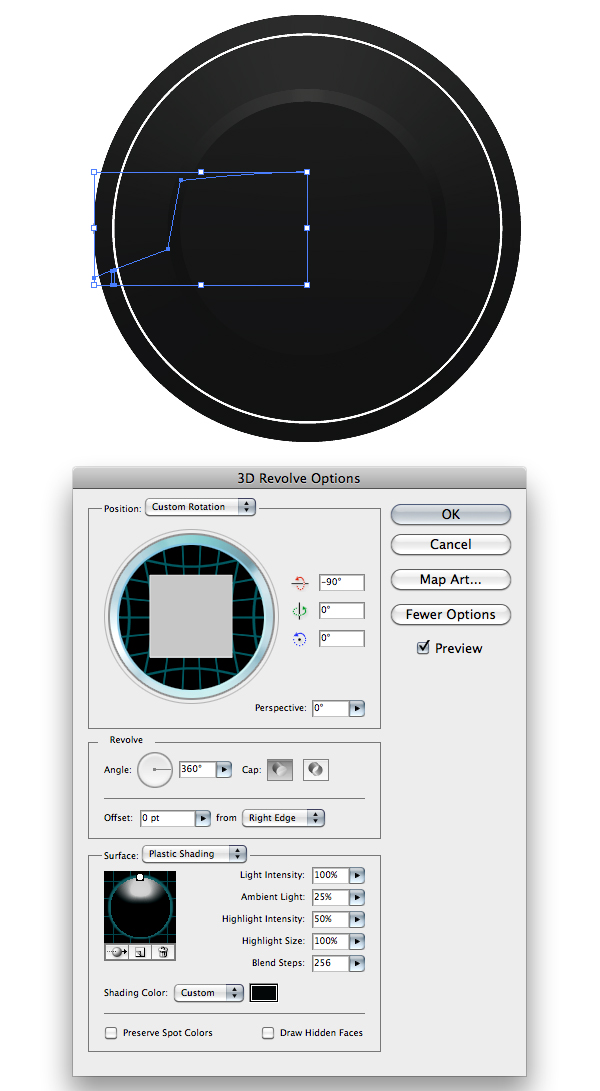Screen dimensions: 600x1091
Task: Edit the Highlight Size field
Action: [330, 941]
